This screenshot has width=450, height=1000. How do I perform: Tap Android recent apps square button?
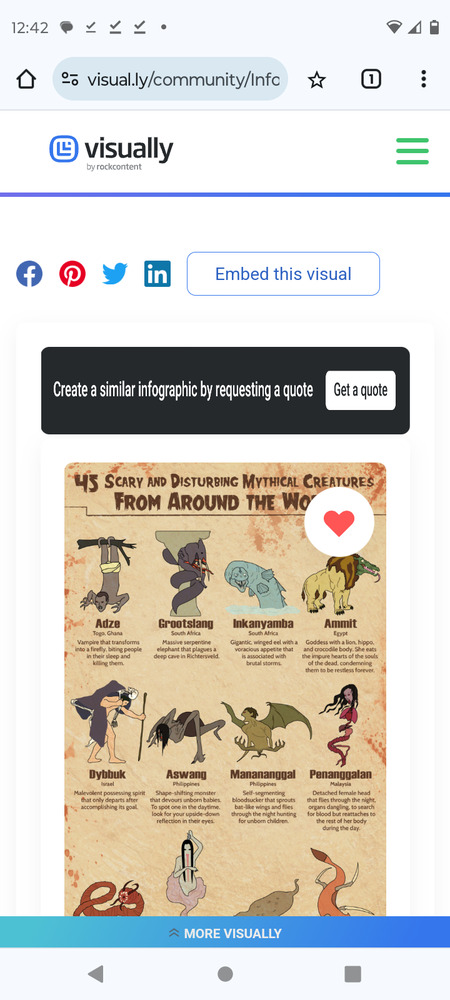coord(352,974)
